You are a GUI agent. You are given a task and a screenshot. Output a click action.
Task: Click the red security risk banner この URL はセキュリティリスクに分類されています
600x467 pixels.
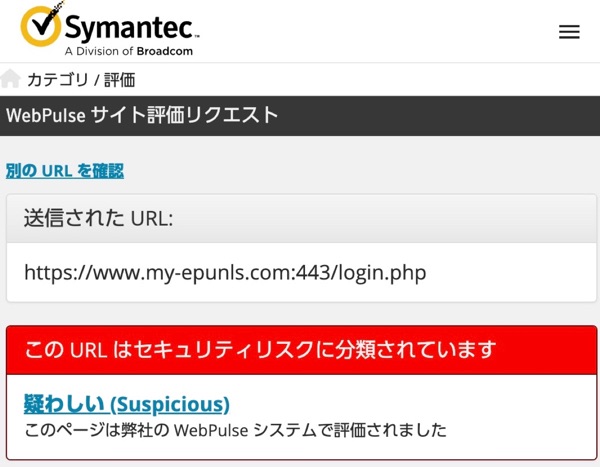pyautogui.click(x=302, y=350)
